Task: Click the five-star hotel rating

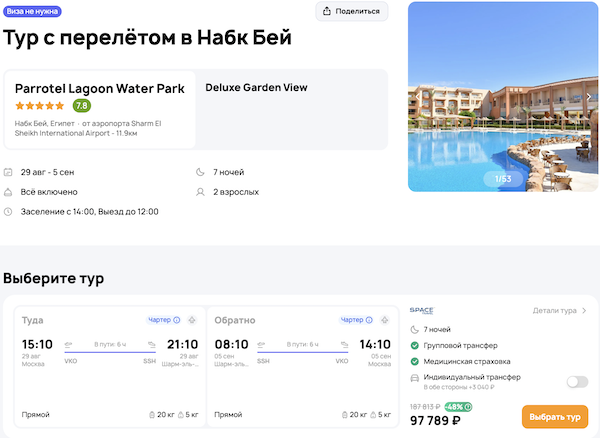Action: click(40, 105)
